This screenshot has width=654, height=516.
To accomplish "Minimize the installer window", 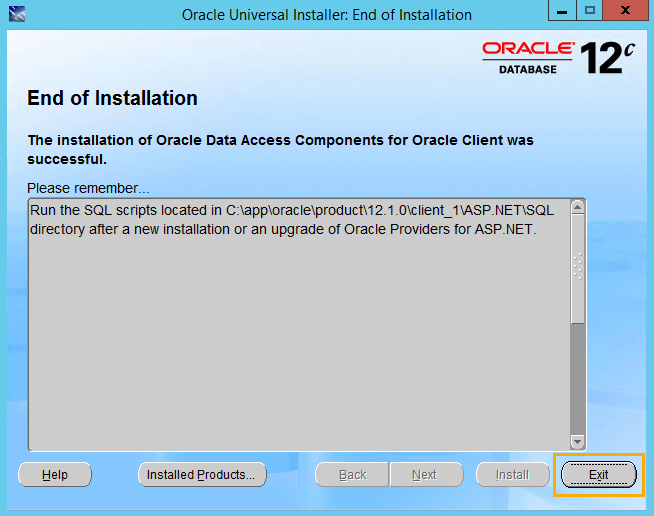I will tap(562, 10).
